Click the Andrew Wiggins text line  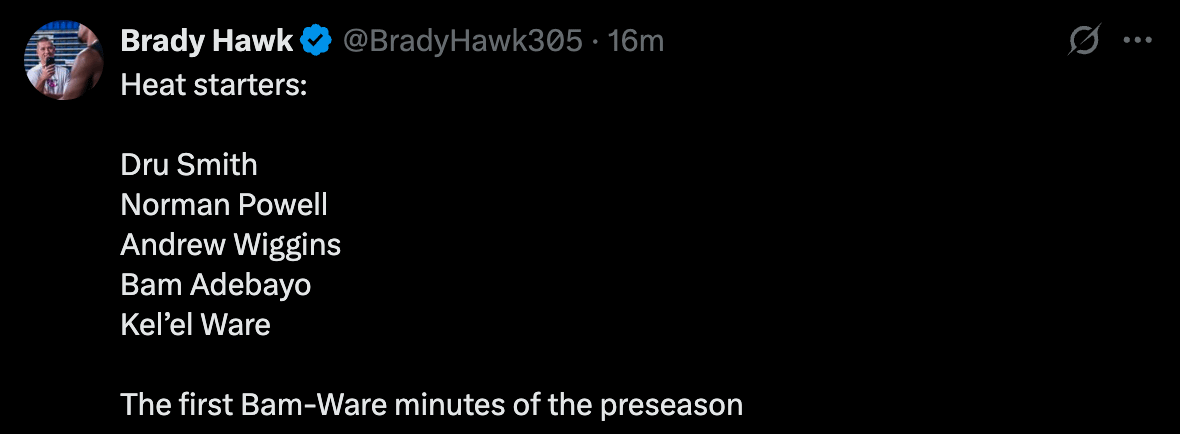[231, 244]
